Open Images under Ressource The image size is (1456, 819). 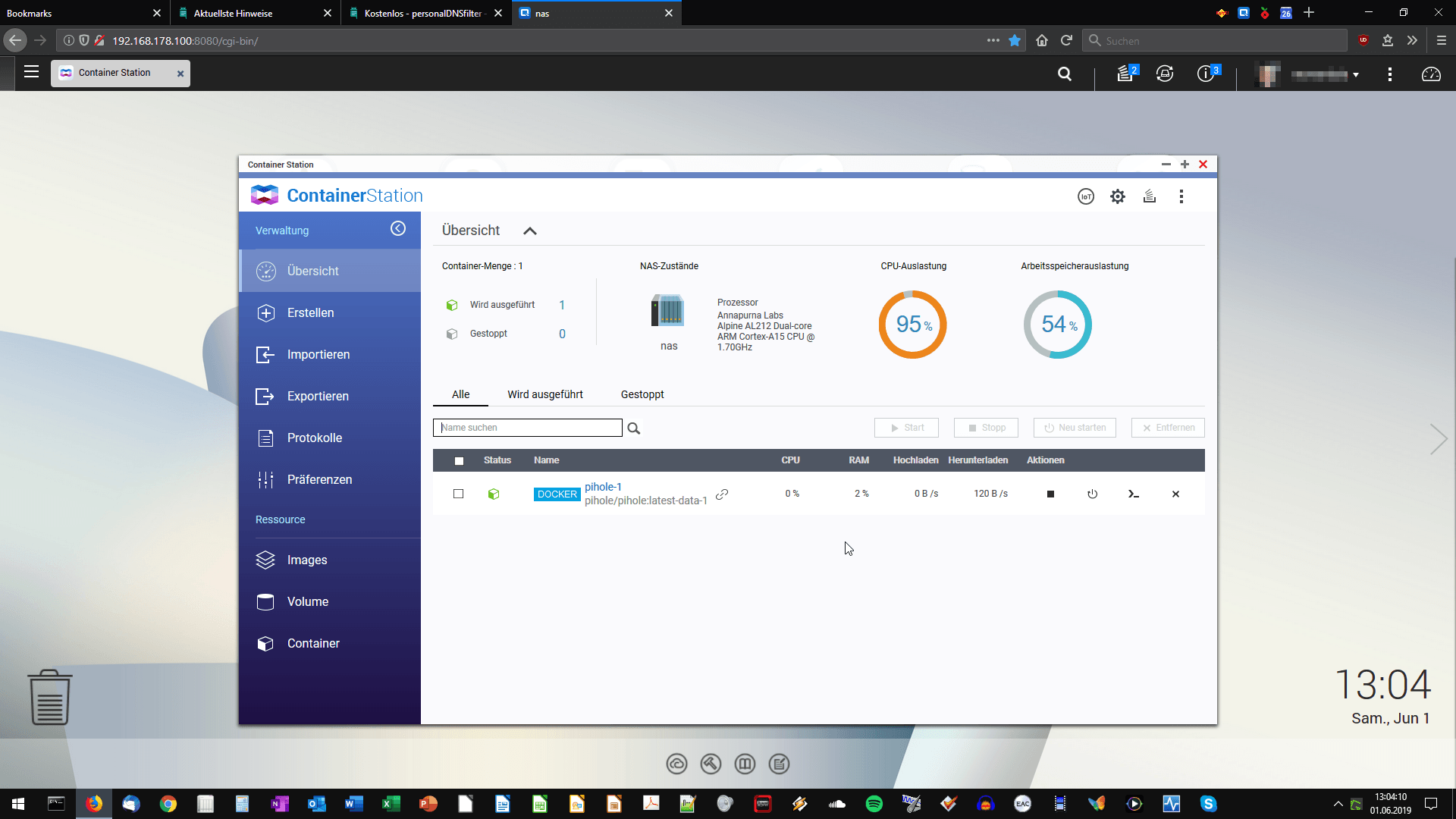[330, 560]
